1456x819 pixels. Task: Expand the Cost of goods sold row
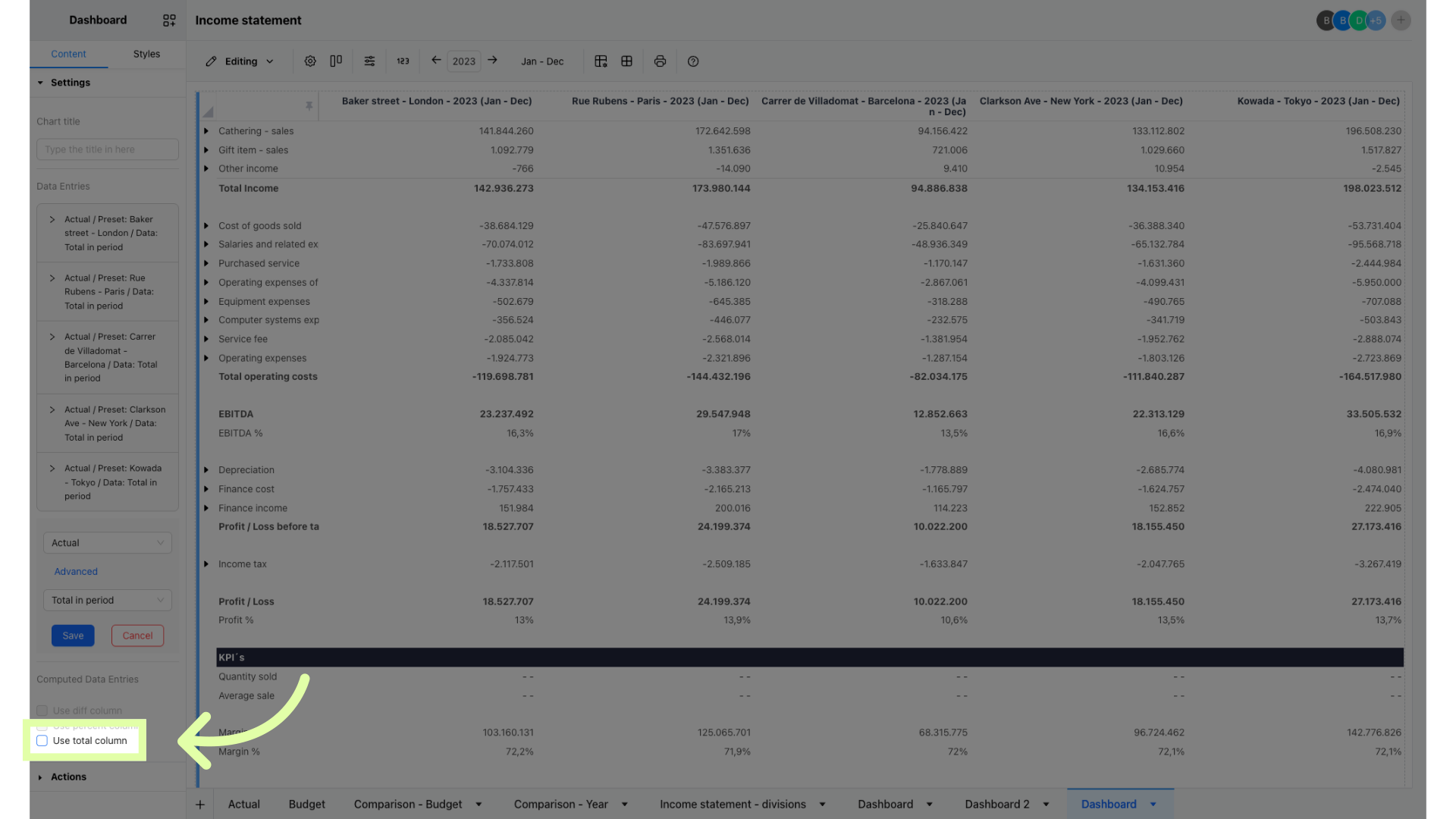click(206, 225)
